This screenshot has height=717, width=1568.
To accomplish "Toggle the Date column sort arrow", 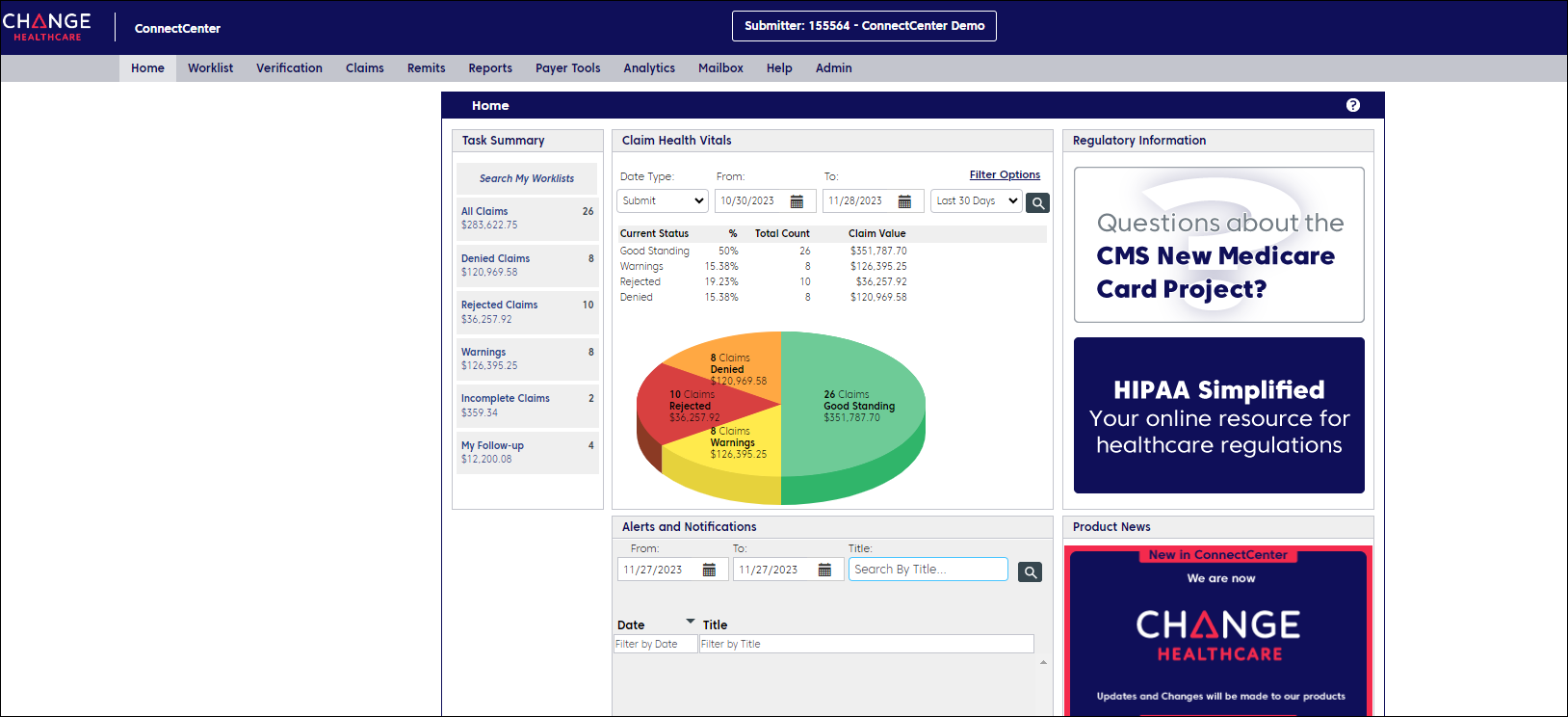I will click(690, 621).
